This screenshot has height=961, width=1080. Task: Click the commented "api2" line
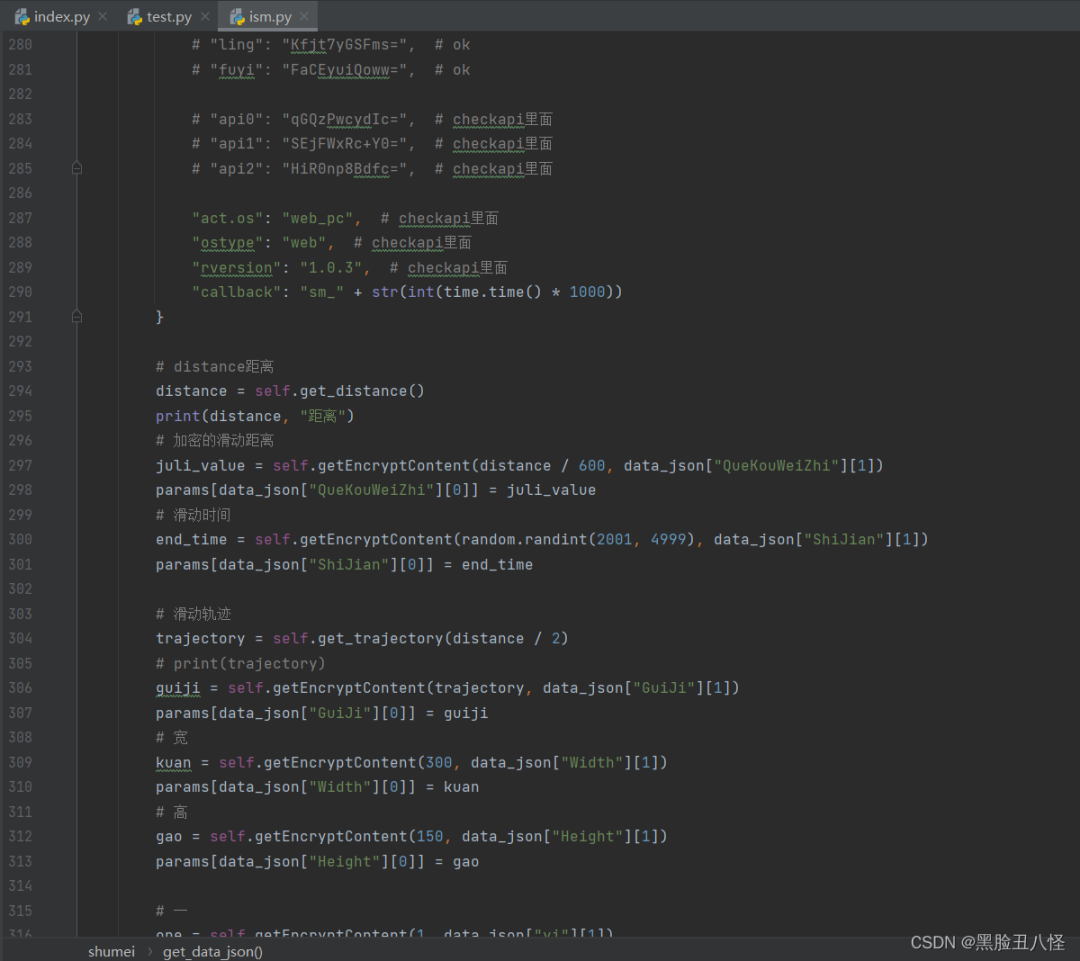[372, 169]
